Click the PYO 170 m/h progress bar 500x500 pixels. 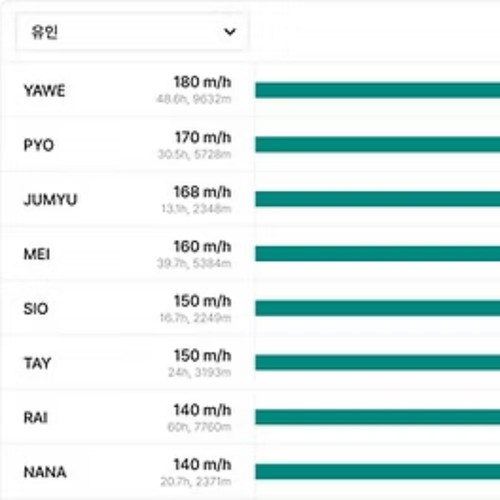click(x=378, y=145)
